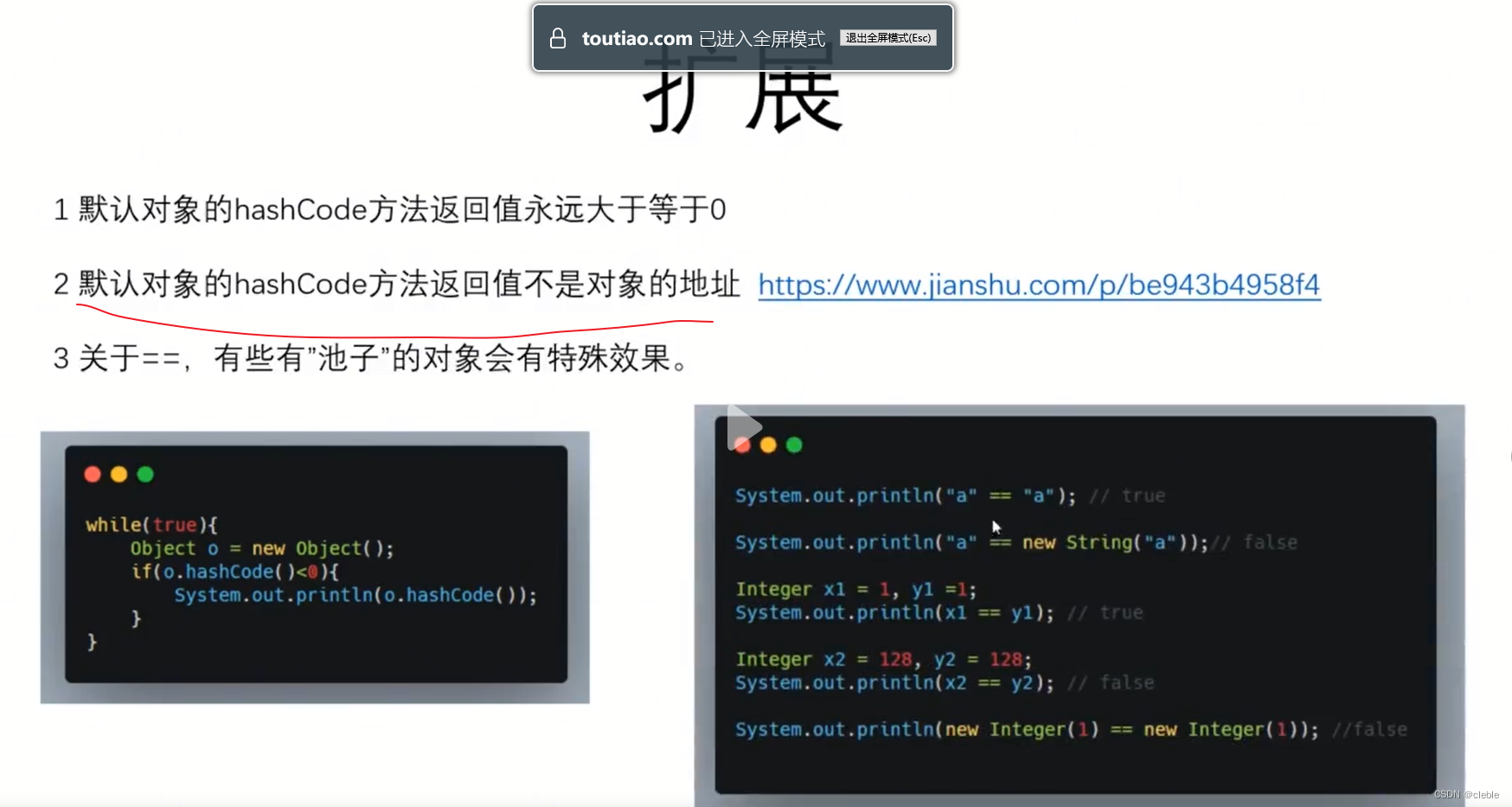Click point 1 text about hashCode ≥ 0
The height and width of the screenshot is (807, 1512).
pos(389,209)
